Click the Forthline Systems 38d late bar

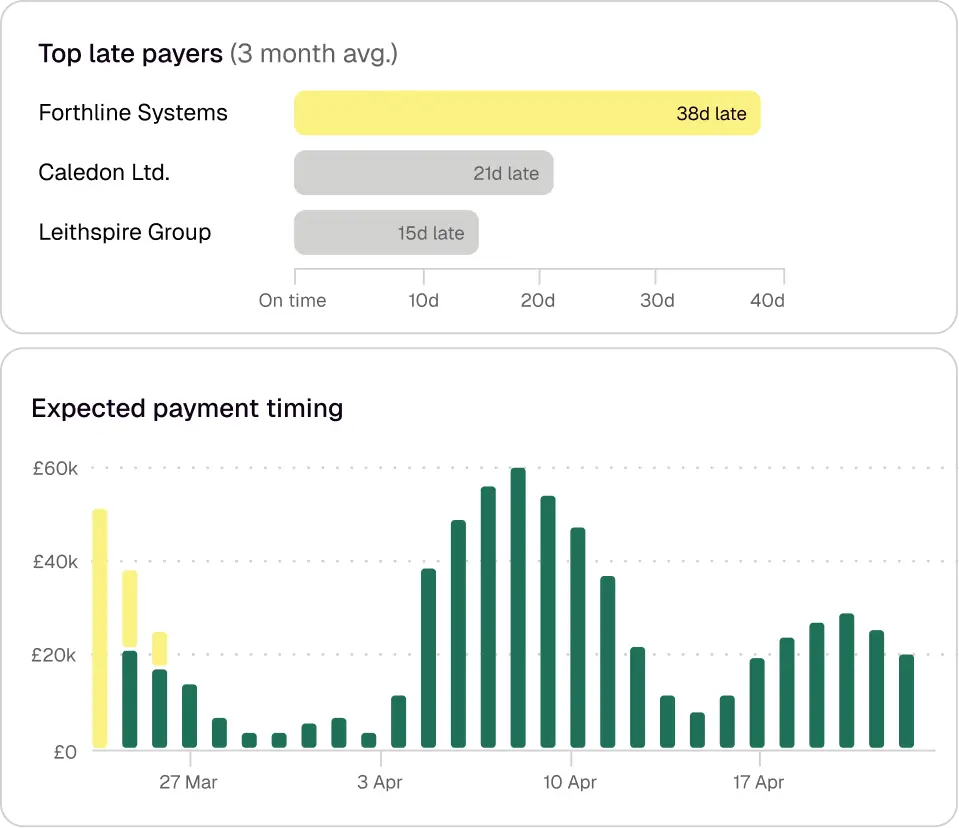527,113
